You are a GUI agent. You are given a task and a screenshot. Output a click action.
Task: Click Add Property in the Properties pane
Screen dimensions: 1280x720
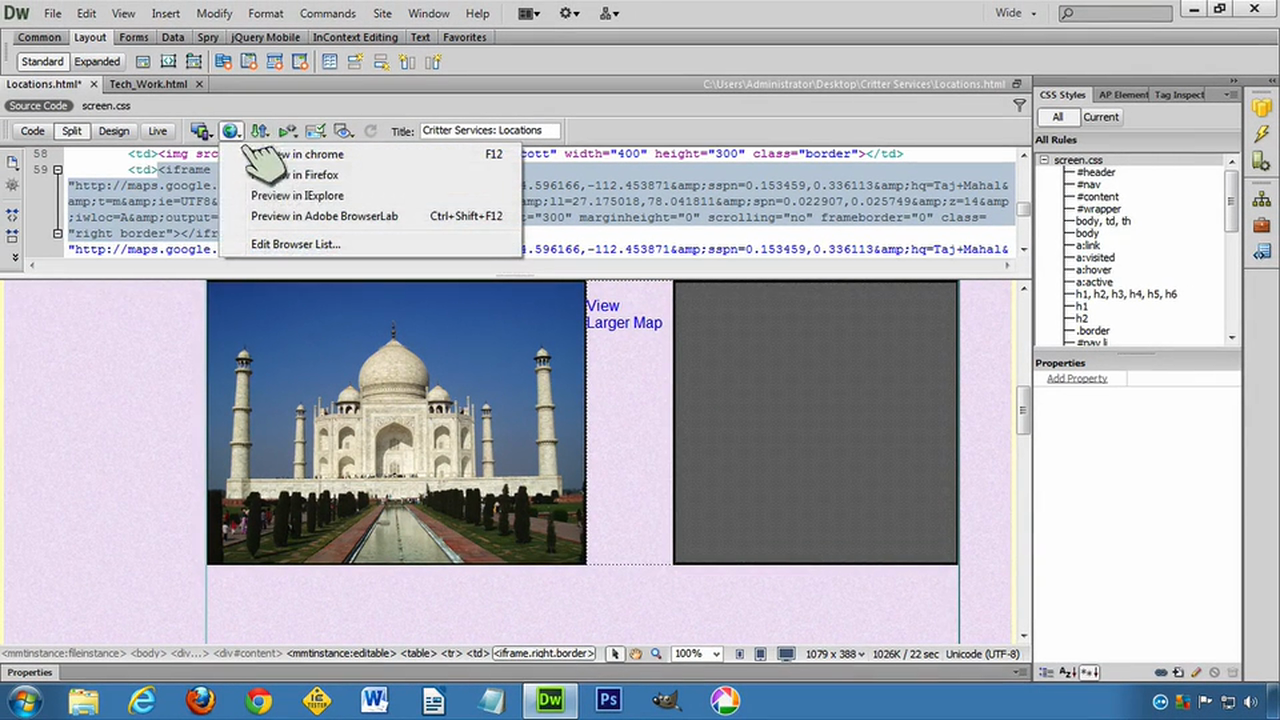[1076, 378]
